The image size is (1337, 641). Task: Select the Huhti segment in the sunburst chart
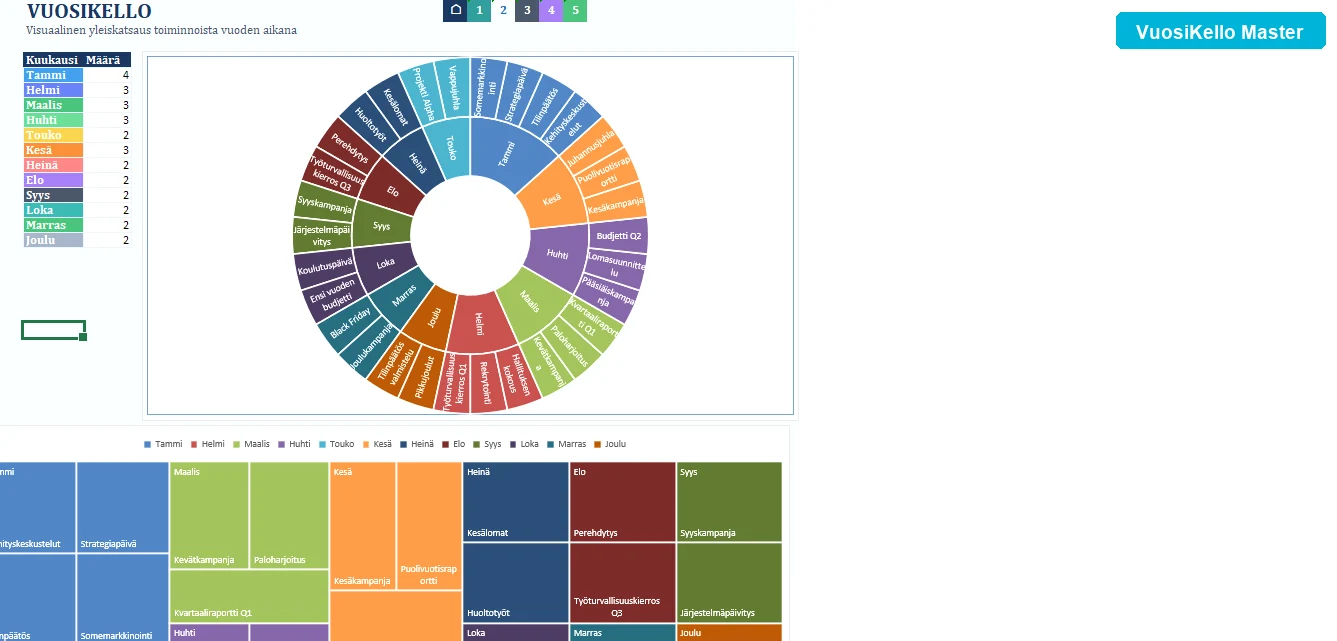[556, 254]
